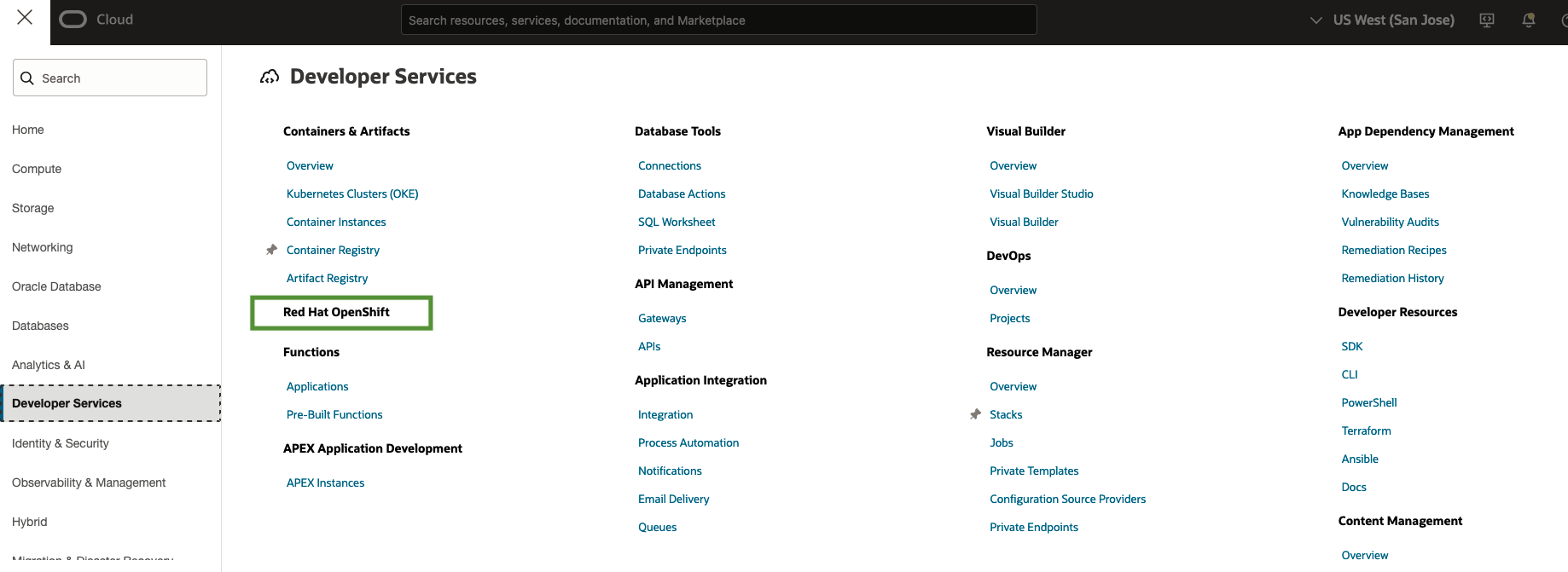The height and width of the screenshot is (572, 1568).
Task: Select Analytics & AI in the menu
Action: point(49,365)
